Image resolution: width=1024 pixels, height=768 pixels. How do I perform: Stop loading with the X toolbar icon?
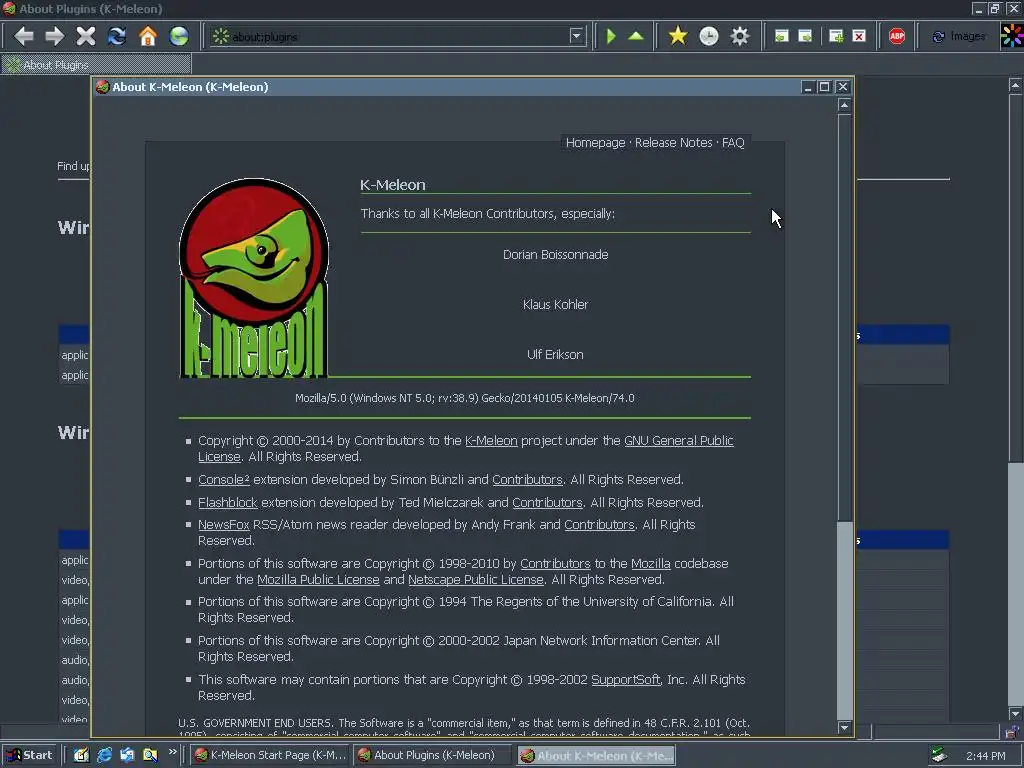pyautogui.click(x=86, y=36)
